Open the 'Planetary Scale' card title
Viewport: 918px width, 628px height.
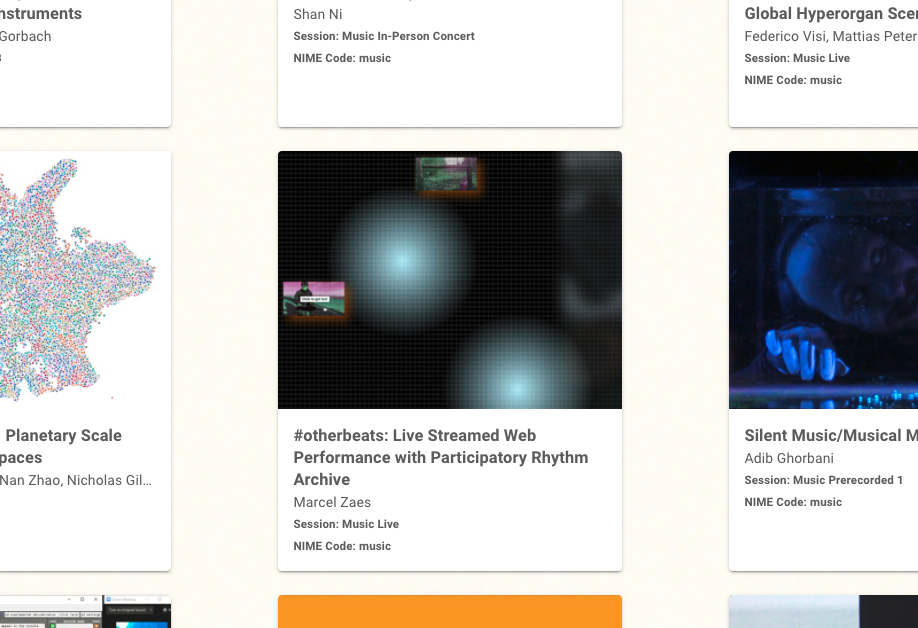pos(61,446)
